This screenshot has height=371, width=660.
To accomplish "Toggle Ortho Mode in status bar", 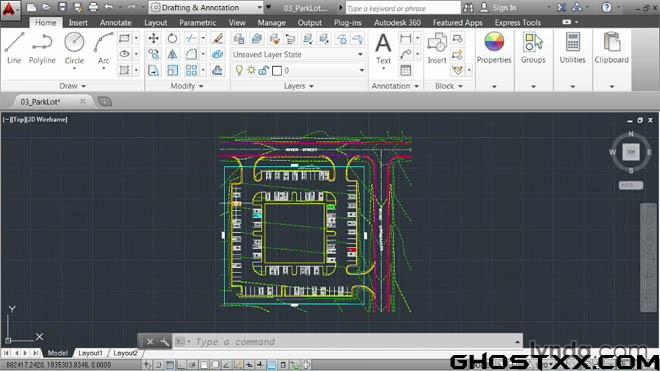I will [x=181, y=365].
